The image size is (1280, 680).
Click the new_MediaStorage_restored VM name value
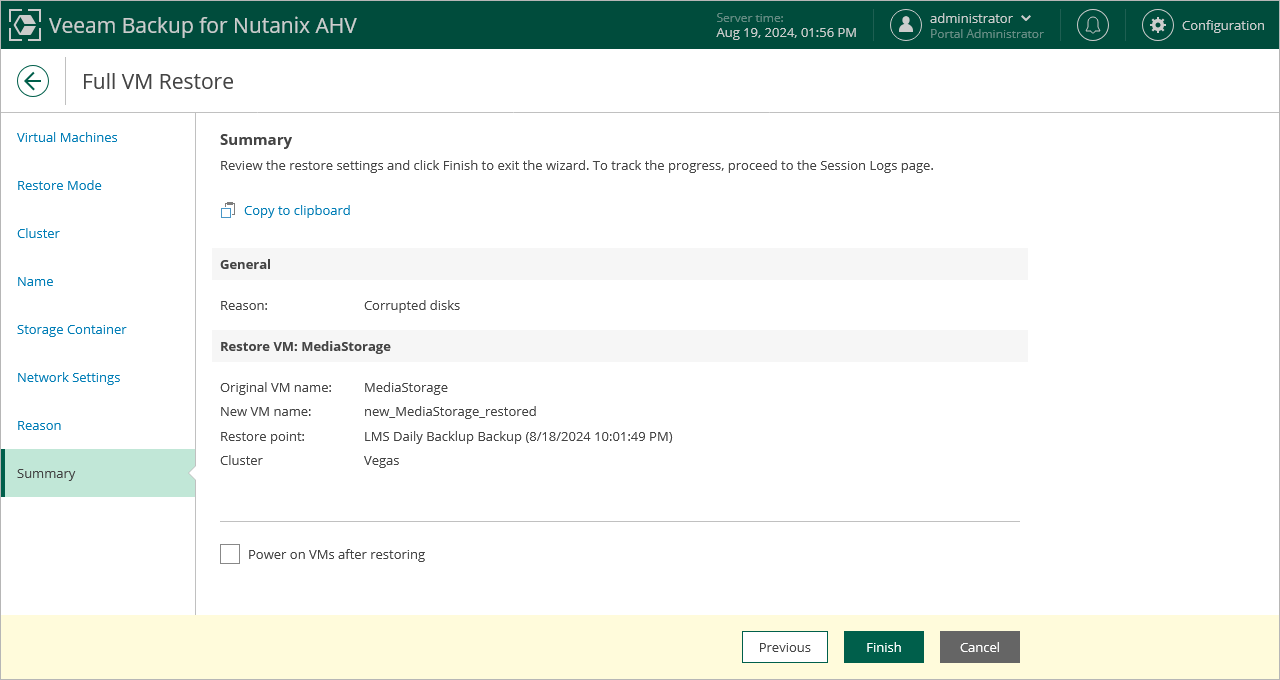click(450, 411)
